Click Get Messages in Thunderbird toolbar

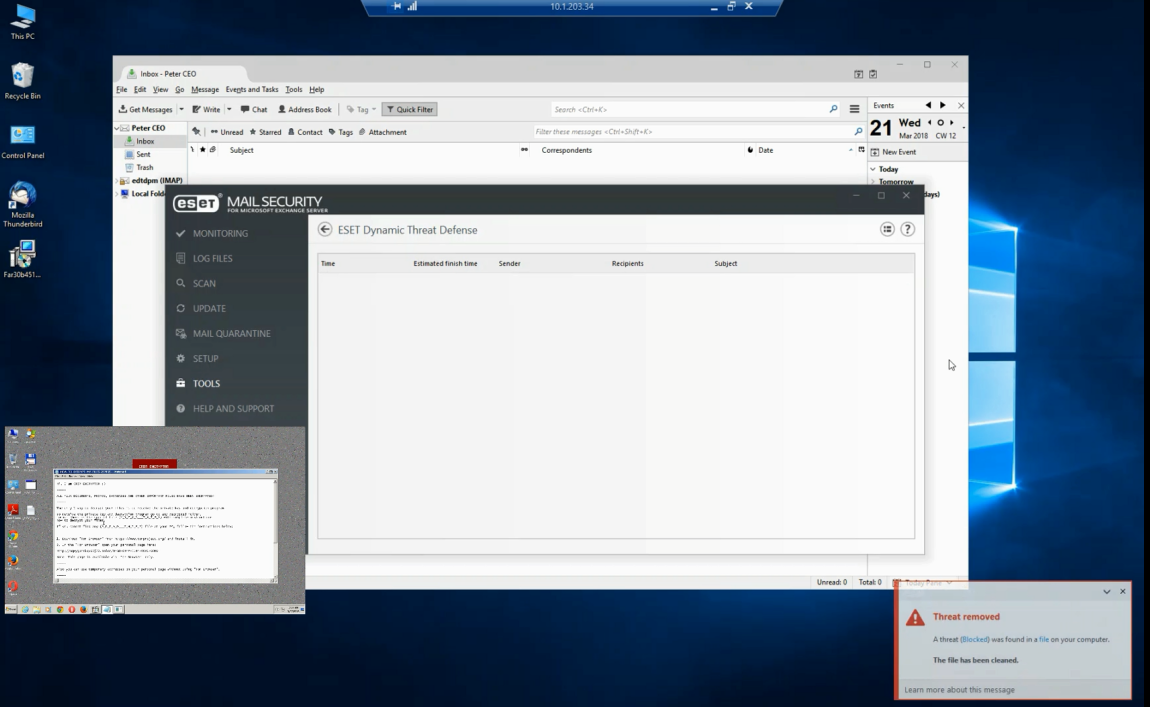pos(145,109)
